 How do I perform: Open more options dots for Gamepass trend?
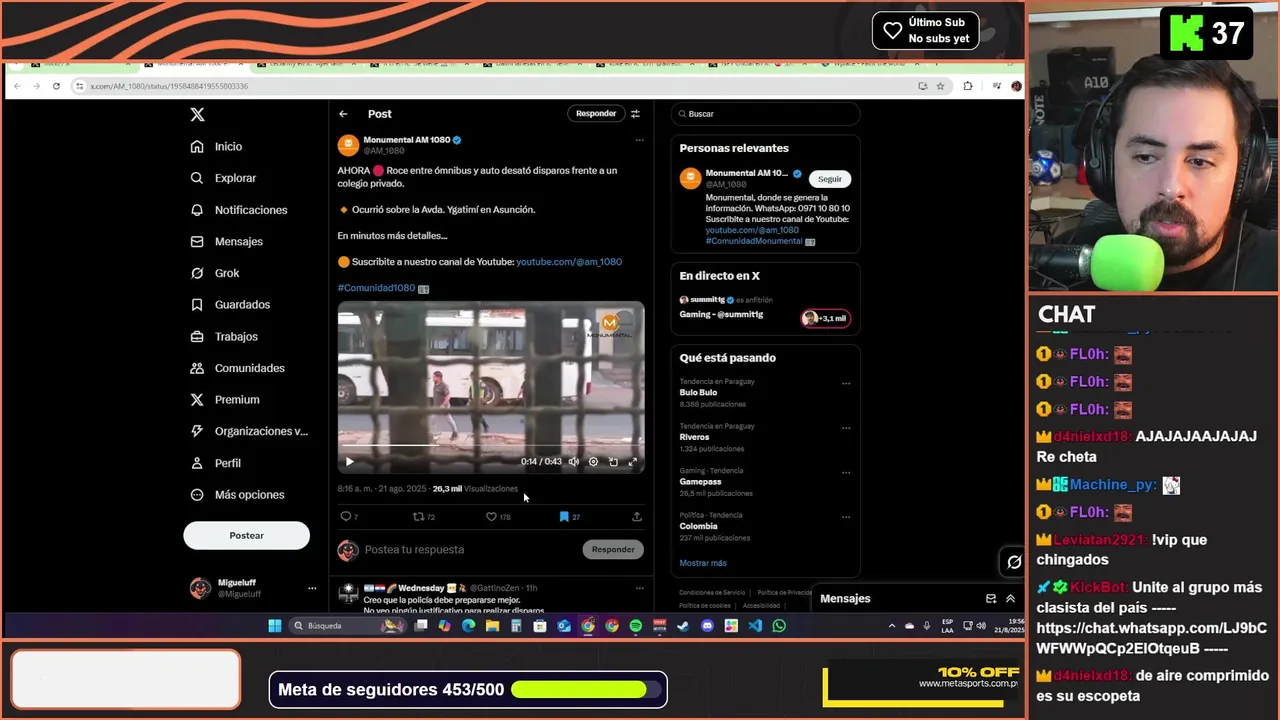point(846,473)
